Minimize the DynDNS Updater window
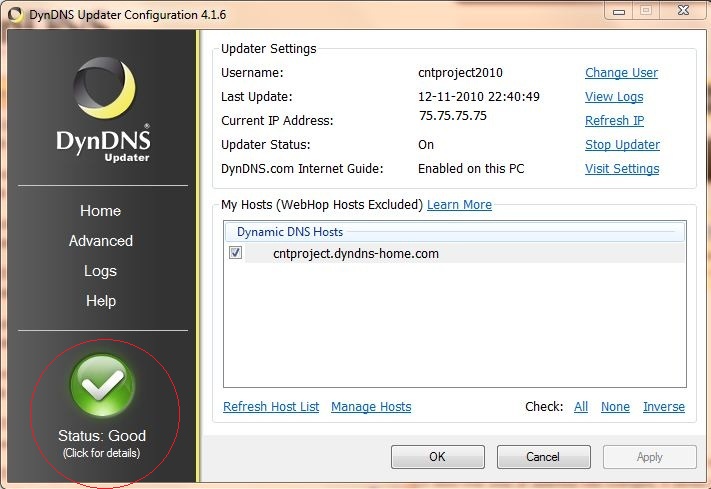The height and width of the screenshot is (489, 711). pyautogui.click(x=618, y=11)
